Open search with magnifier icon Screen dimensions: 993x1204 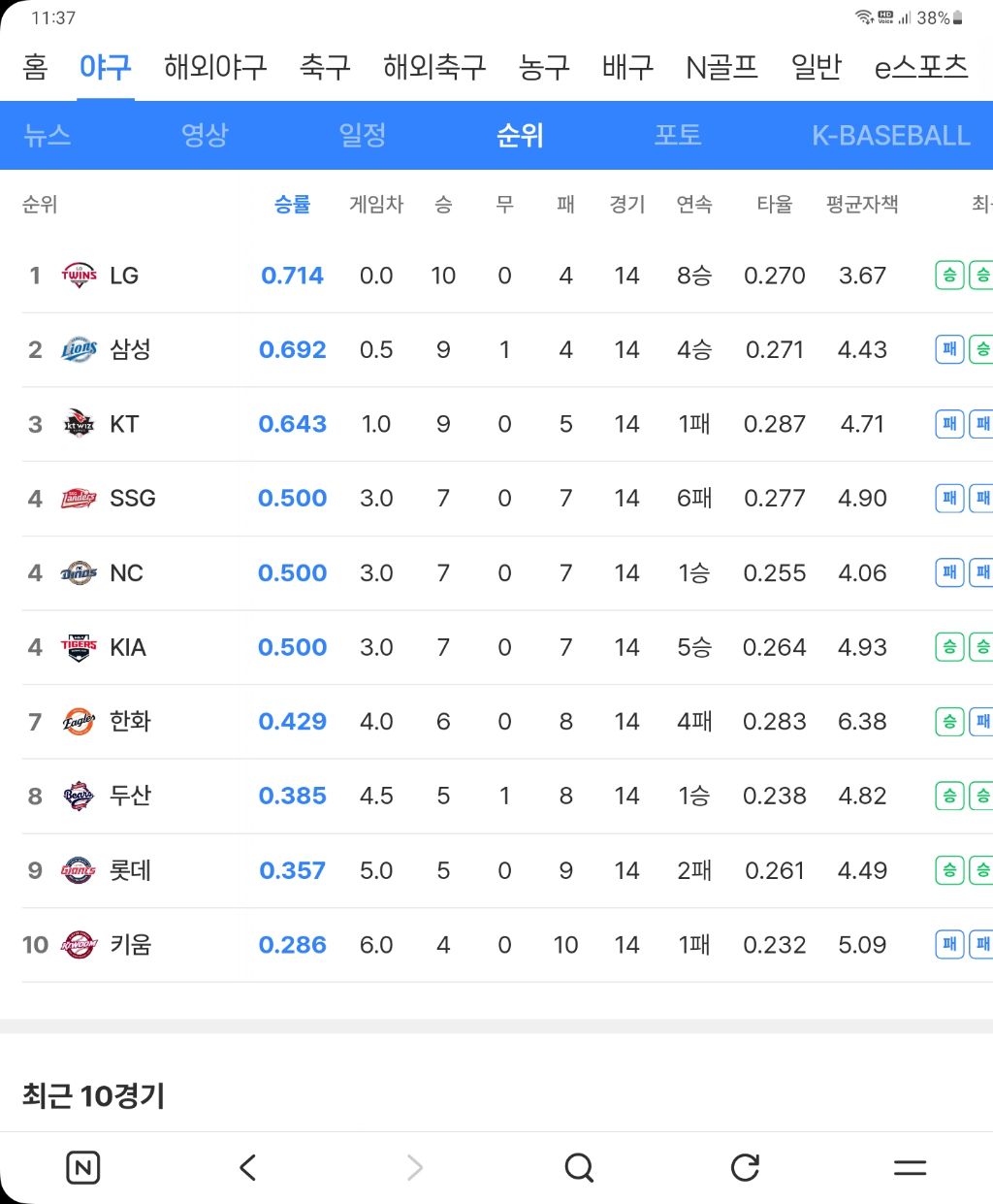579,1167
